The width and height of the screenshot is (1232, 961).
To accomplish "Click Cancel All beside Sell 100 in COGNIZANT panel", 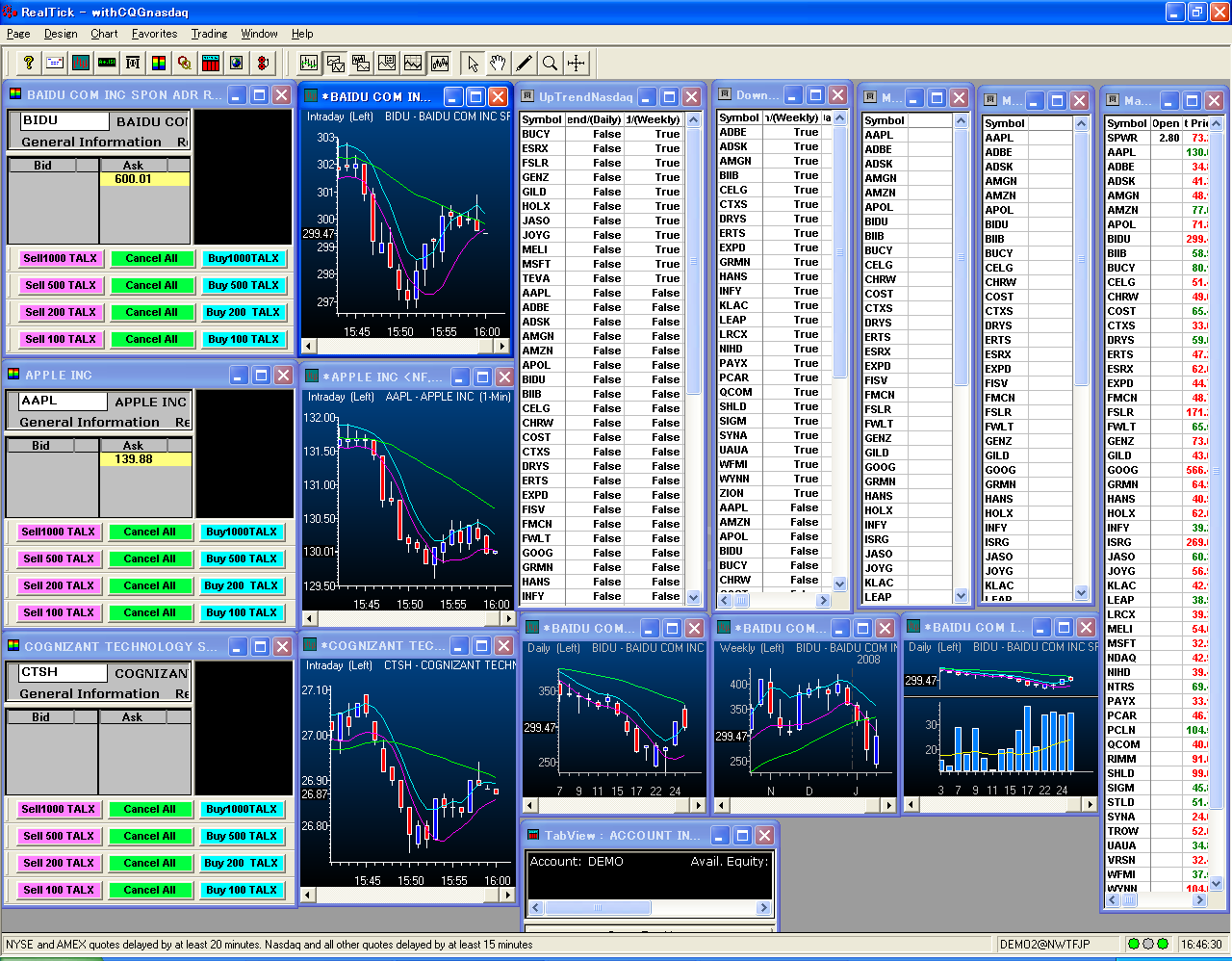I will click(x=149, y=890).
